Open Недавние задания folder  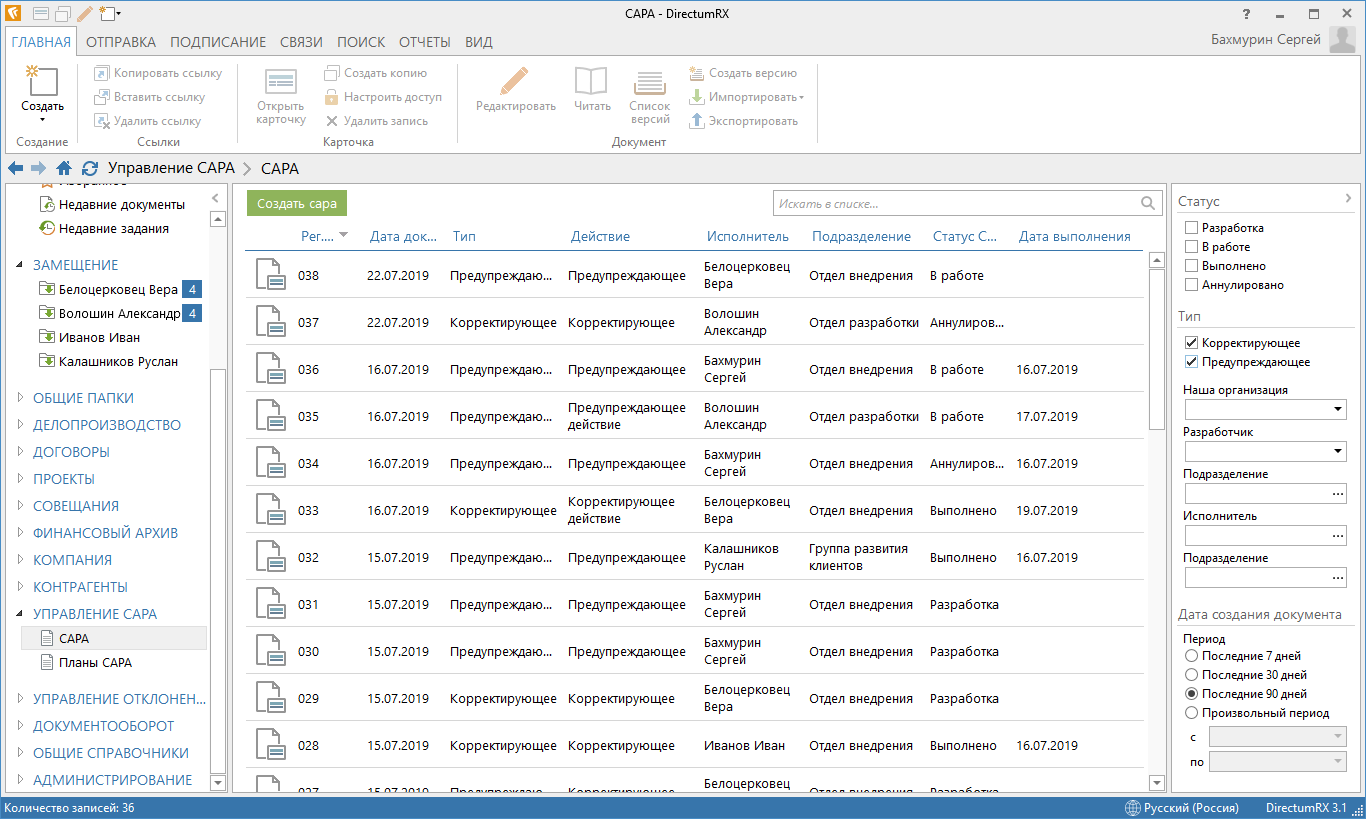(105, 228)
